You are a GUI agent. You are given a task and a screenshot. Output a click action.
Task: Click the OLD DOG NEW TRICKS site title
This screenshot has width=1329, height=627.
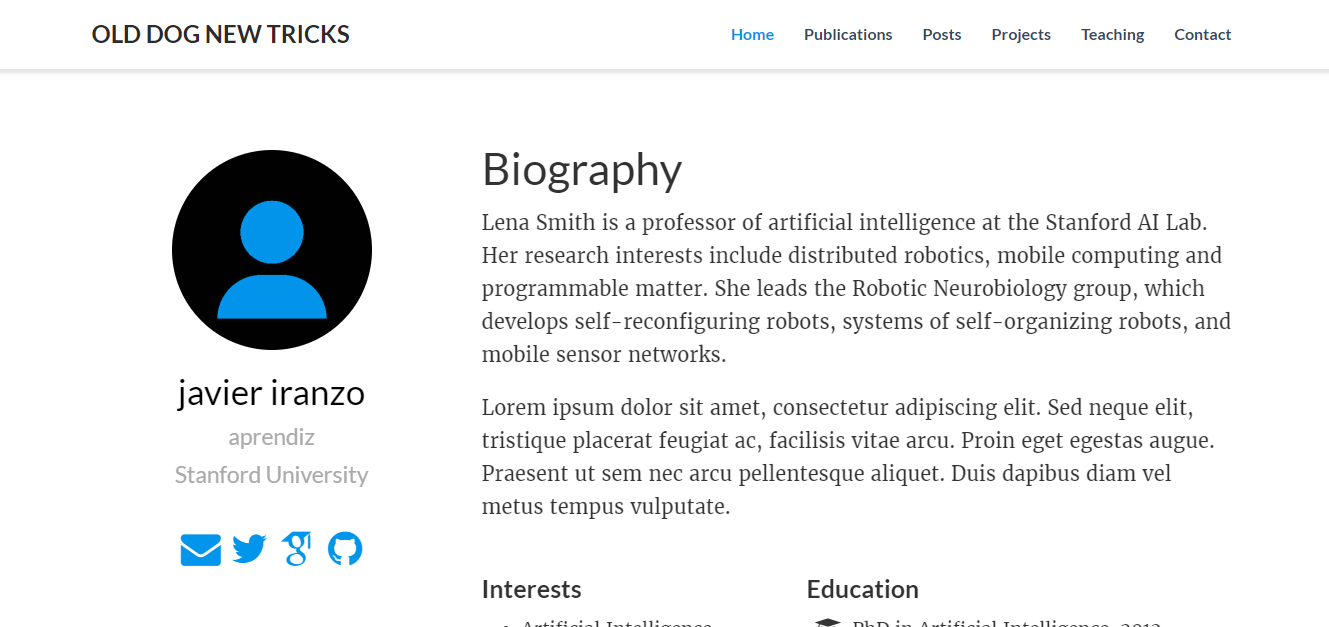click(x=221, y=35)
